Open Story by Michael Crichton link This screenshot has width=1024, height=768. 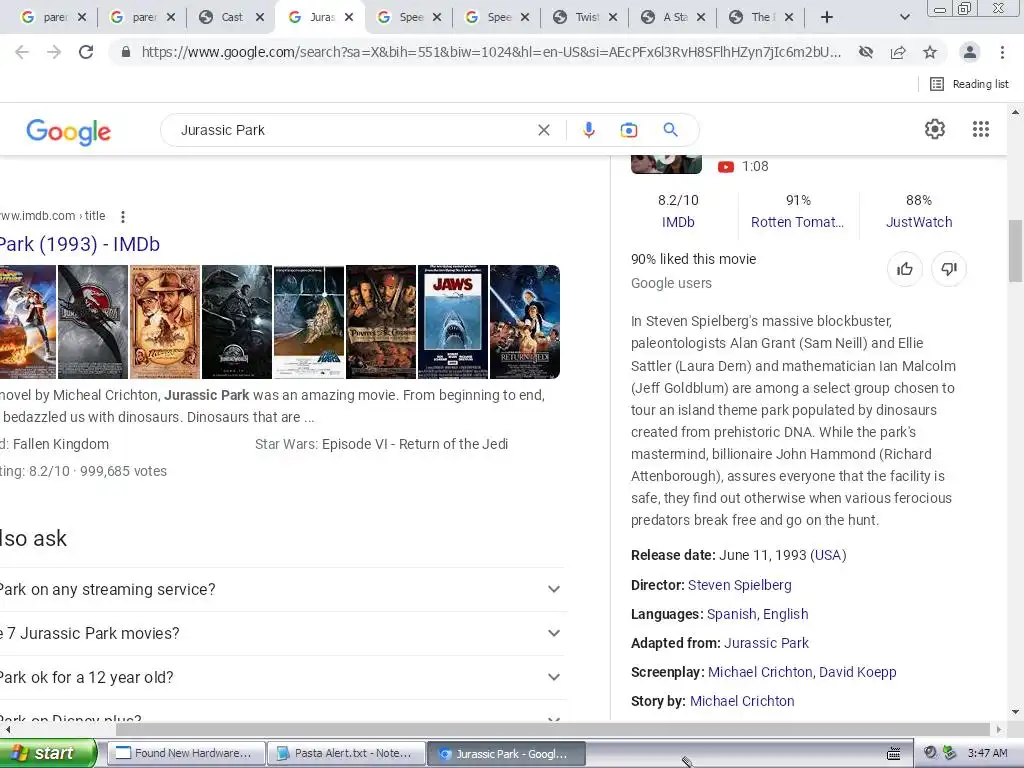(x=742, y=701)
